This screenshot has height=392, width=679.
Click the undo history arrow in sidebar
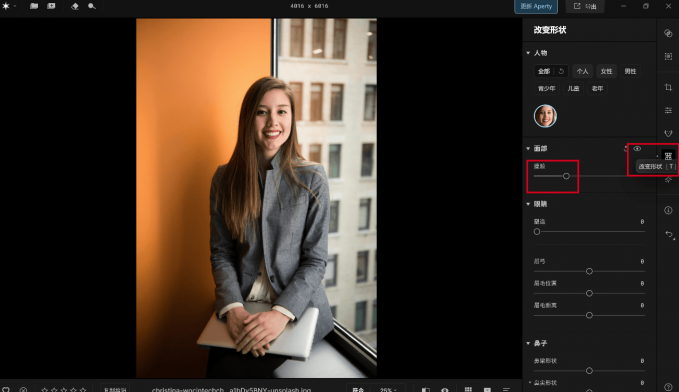tap(669, 234)
